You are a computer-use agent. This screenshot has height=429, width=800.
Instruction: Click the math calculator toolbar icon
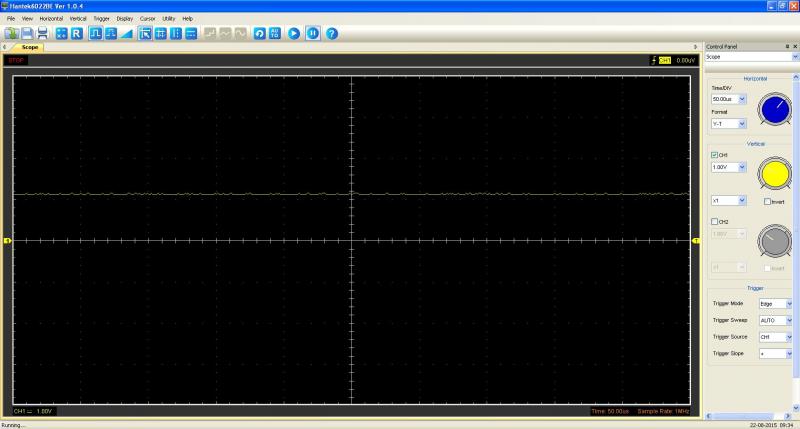(x=62, y=34)
